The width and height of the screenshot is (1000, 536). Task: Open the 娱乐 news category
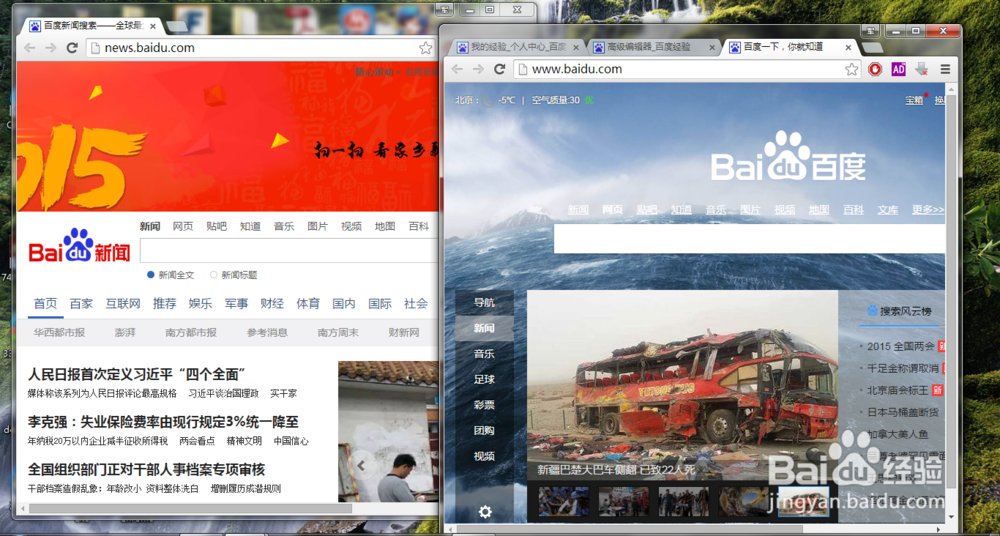[200, 304]
